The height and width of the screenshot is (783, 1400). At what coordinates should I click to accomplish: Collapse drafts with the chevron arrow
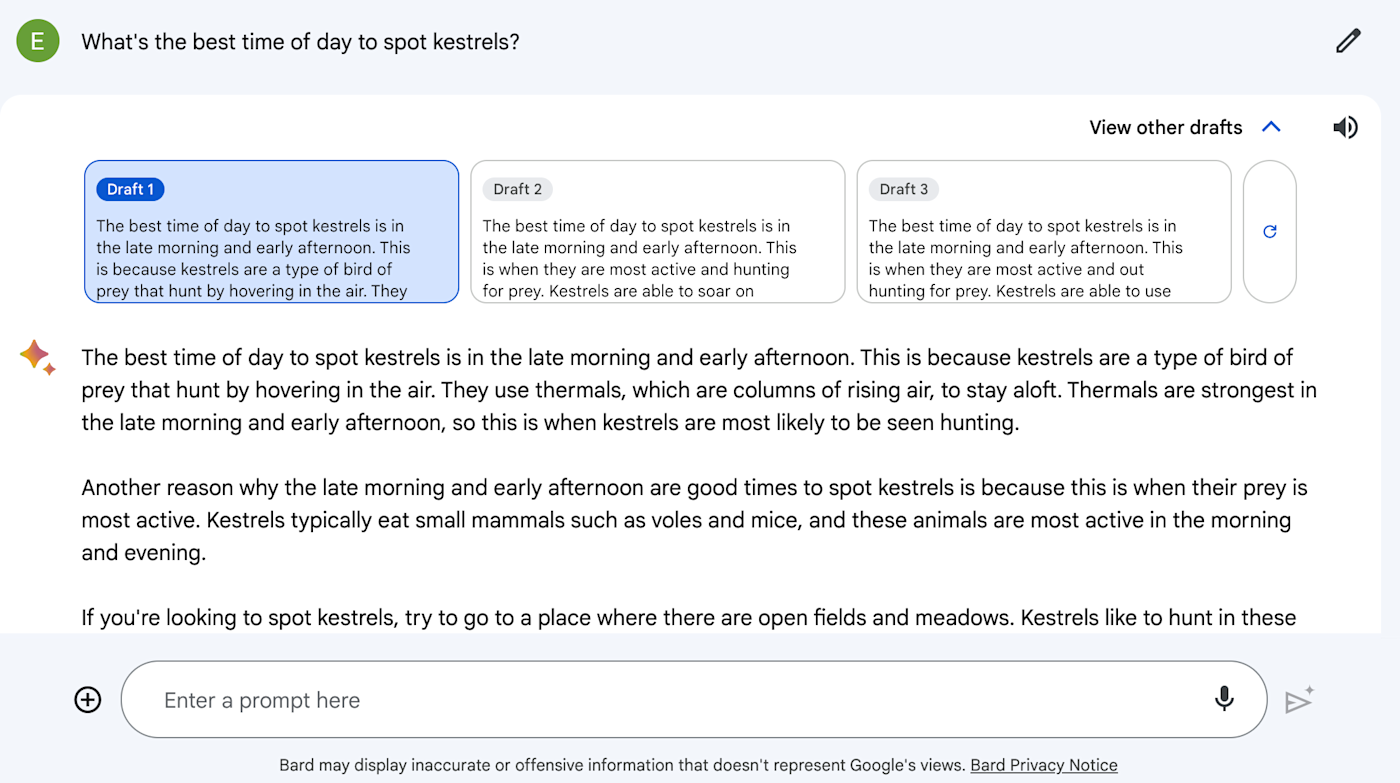click(x=1271, y=127)
